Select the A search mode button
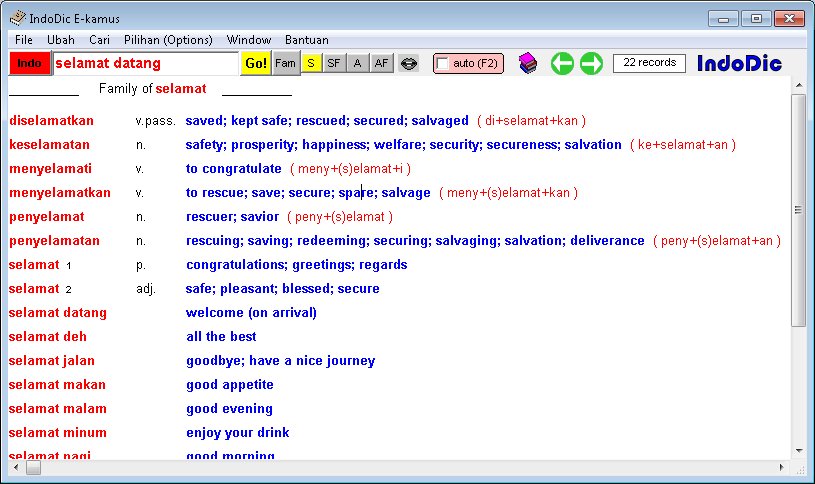815x484 pixels. point(358,63)
